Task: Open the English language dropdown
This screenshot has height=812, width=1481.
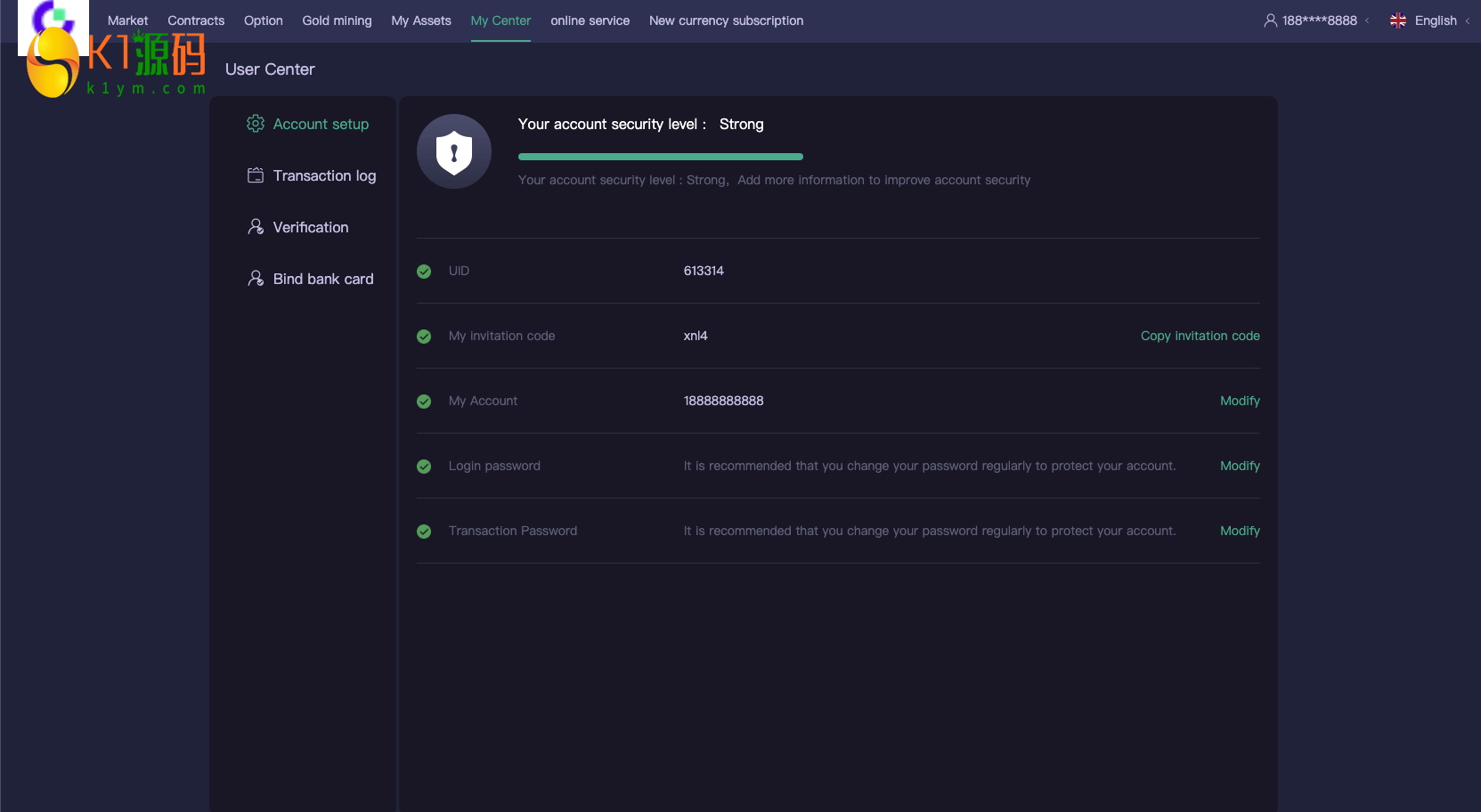Action: click(1436, 20)
